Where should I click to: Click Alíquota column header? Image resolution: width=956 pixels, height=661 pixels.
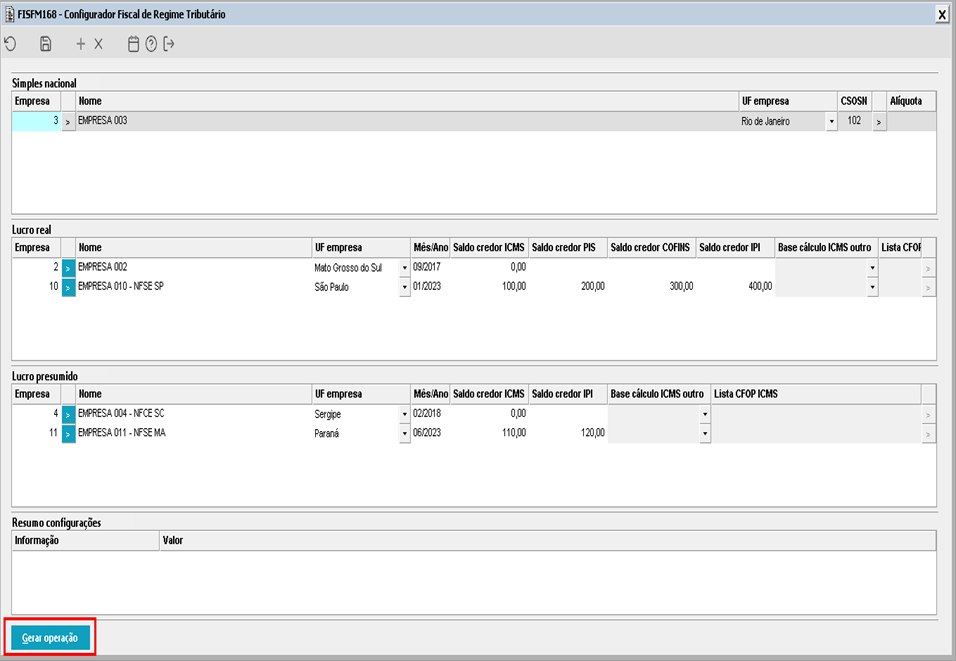coord(911,101)
